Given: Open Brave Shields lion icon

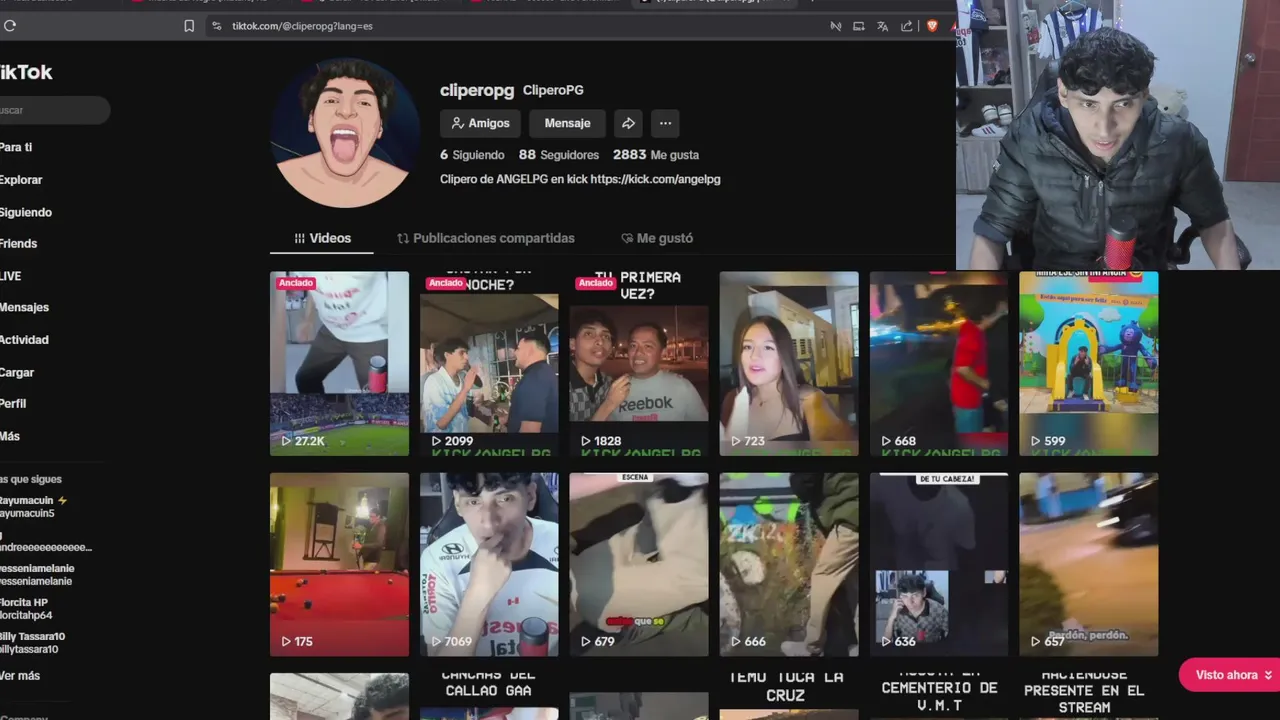Looking at the screenshot, I should pyautogui.click(x=932, y=26).
